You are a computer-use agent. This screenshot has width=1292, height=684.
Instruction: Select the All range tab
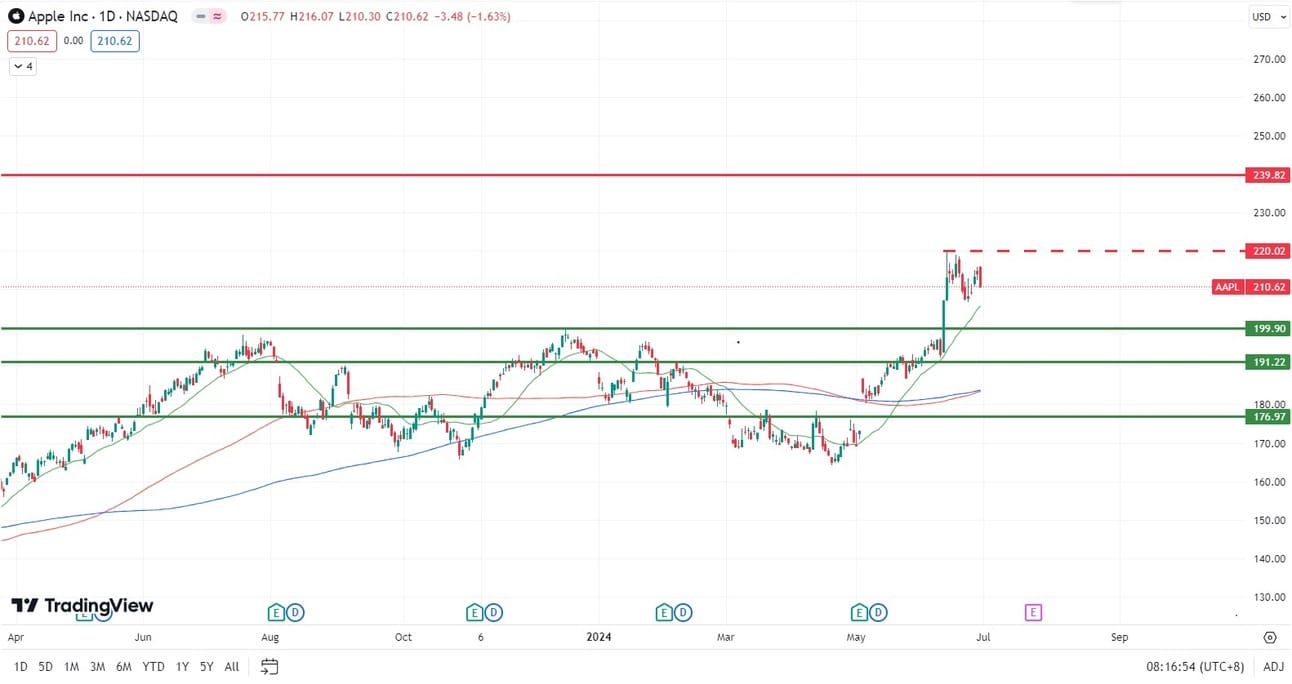pyautogui.click(x=232, y=666)
